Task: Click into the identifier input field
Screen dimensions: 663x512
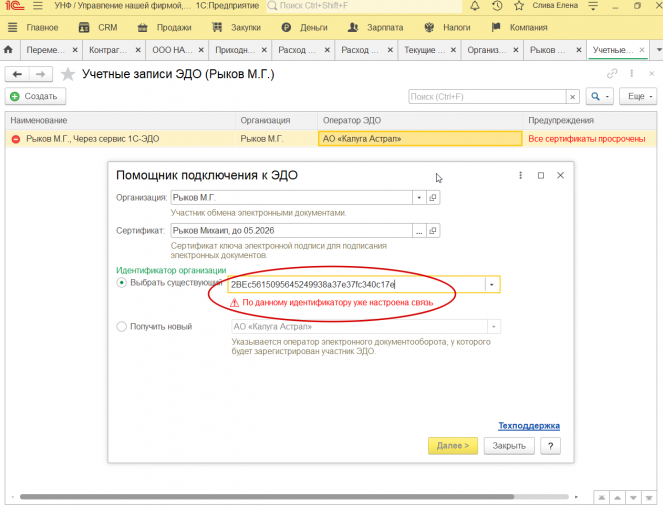Action: point(356,285)
